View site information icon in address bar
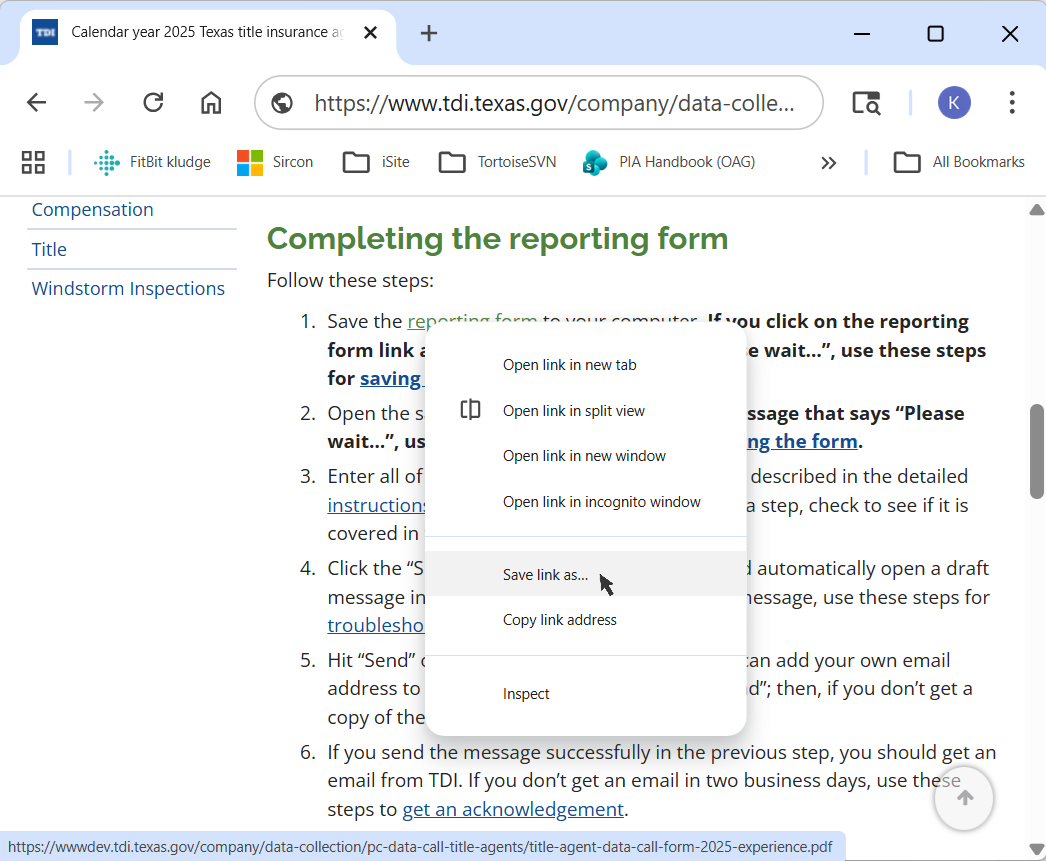The height and width of the screenshot is (861, 1046). point(282,103)
